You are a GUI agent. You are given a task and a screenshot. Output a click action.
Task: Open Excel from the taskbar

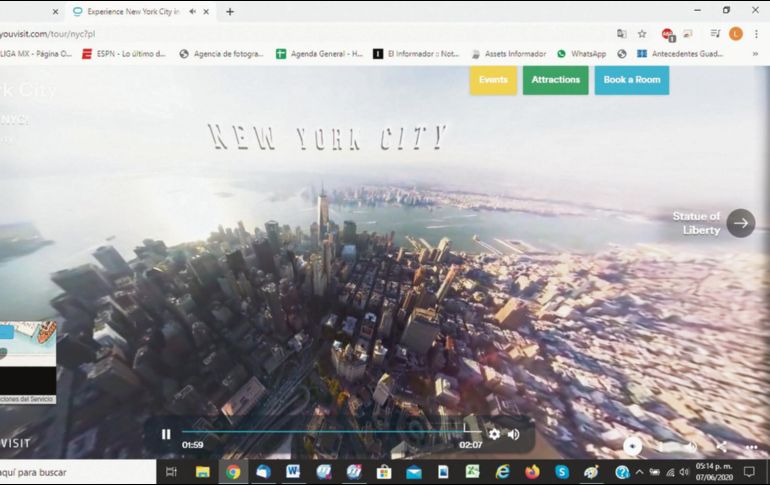[472, 472]
